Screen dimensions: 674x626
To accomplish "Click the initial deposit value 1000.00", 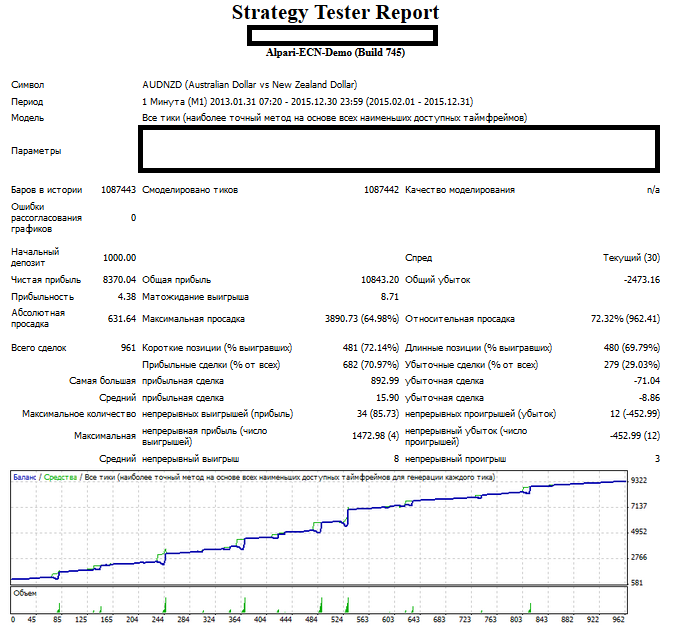I will point(119,258).
